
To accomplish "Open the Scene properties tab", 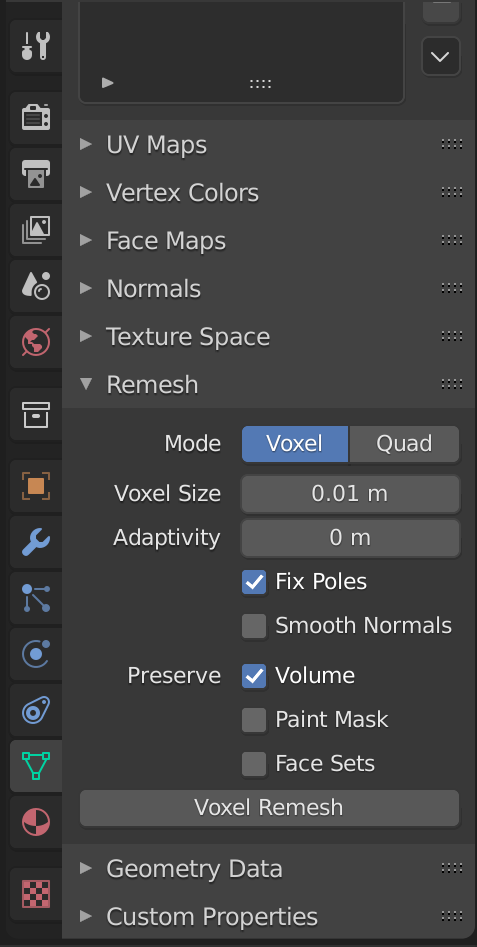I will click(x=36, y=286).
